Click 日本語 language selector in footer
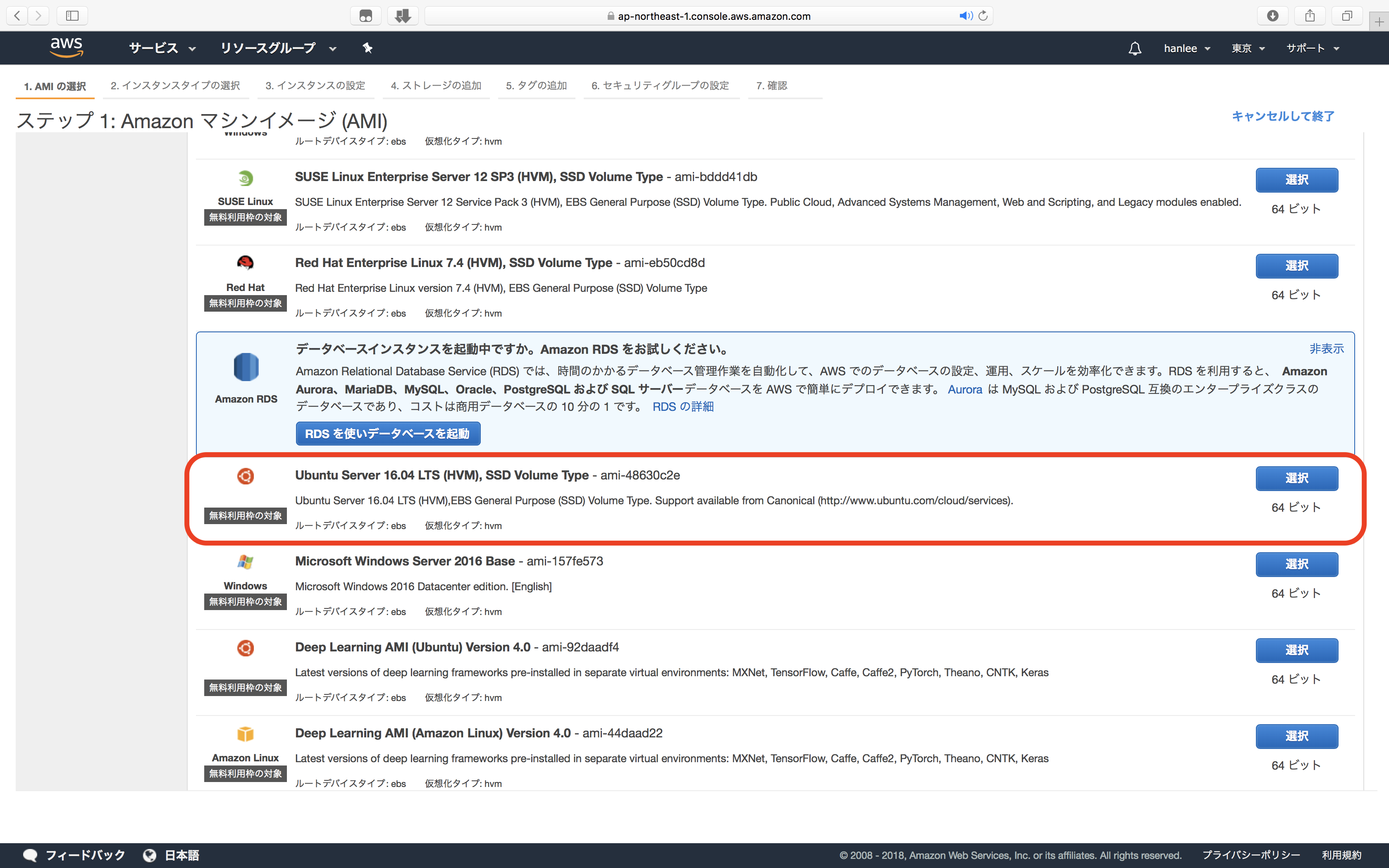 (182, 855)
